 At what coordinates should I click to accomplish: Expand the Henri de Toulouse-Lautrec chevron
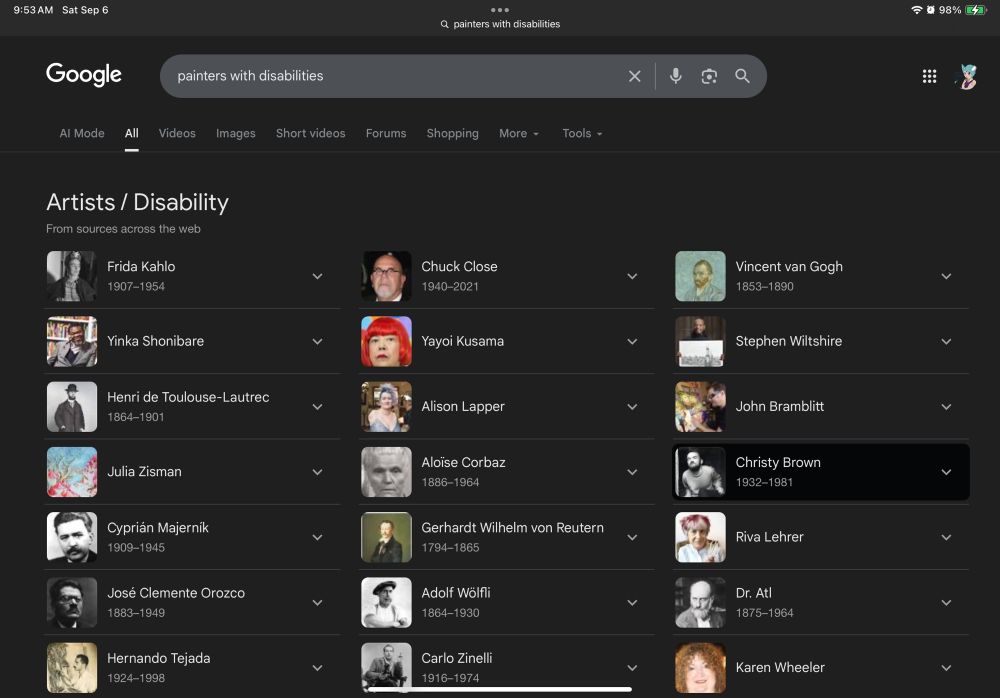[317, 406]
